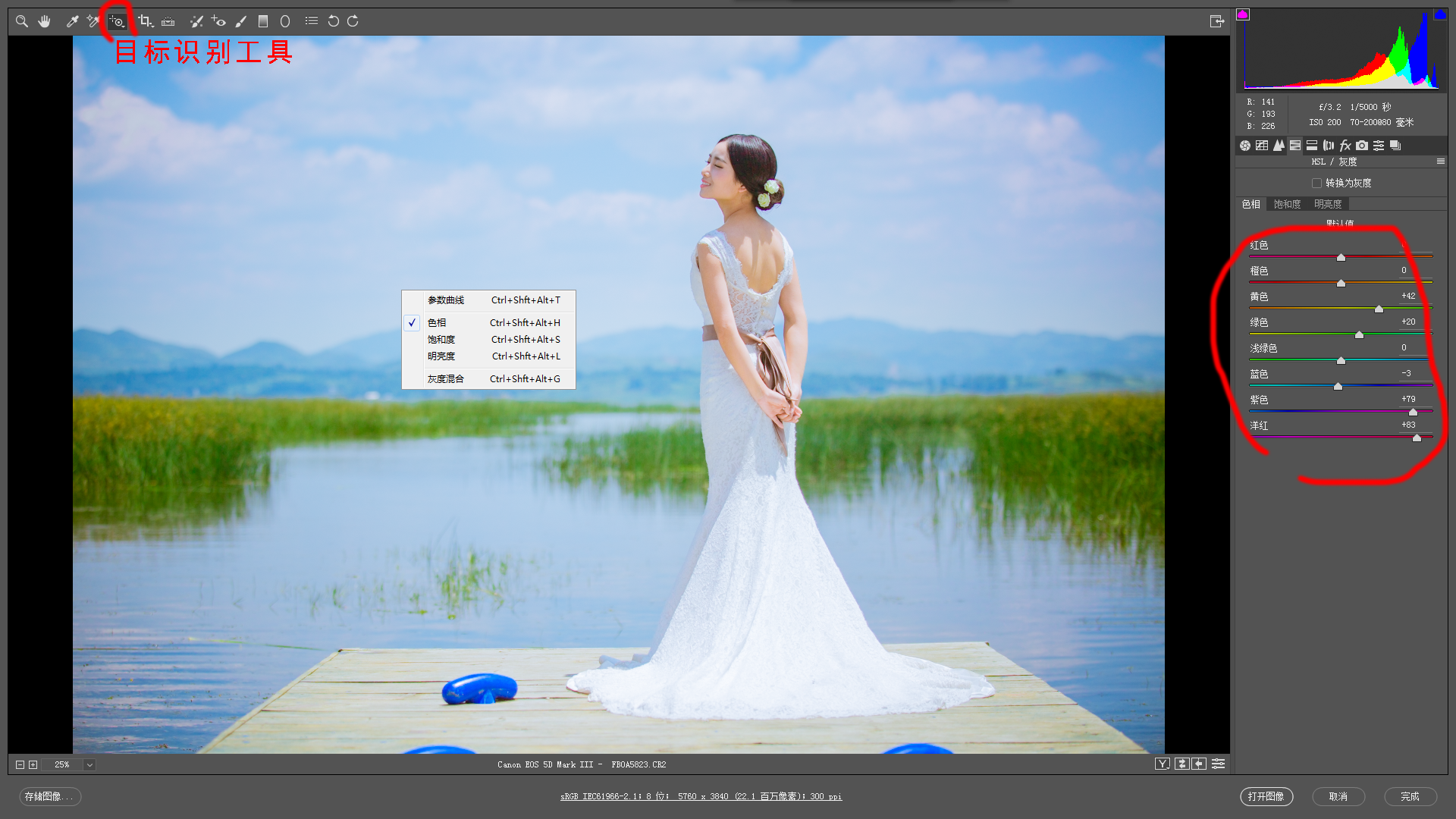Screen dimensions: 1456x819
Task: Choose 明亮度 in context menu
Action: coord(488,356)
